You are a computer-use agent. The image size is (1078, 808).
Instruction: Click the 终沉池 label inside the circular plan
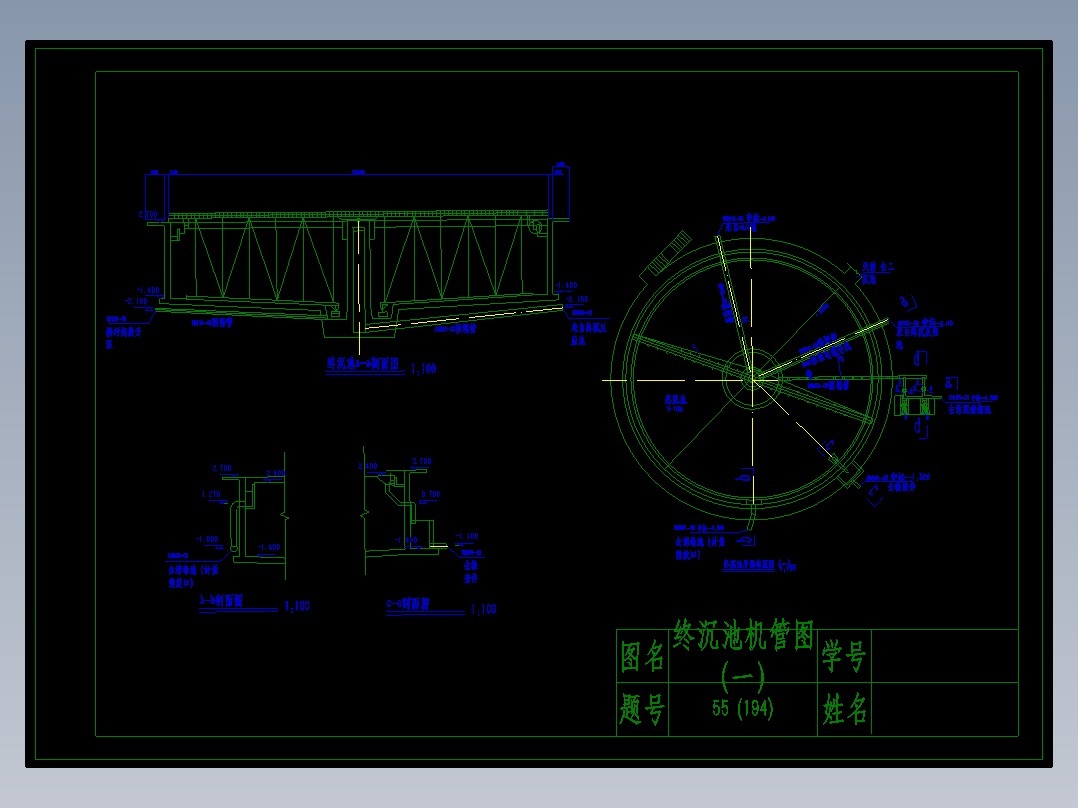point(675,399)
